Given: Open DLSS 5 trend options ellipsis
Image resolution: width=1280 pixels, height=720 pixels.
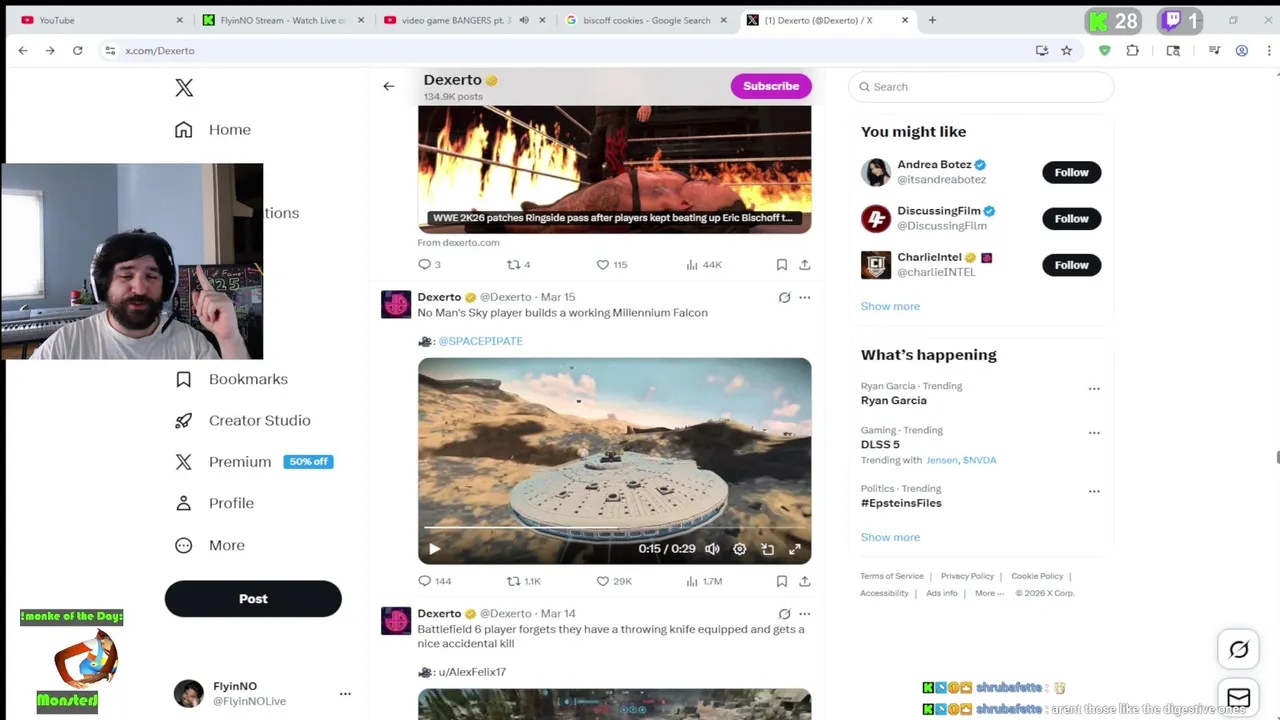Looking at the screenshot, I should point(1094,433).
